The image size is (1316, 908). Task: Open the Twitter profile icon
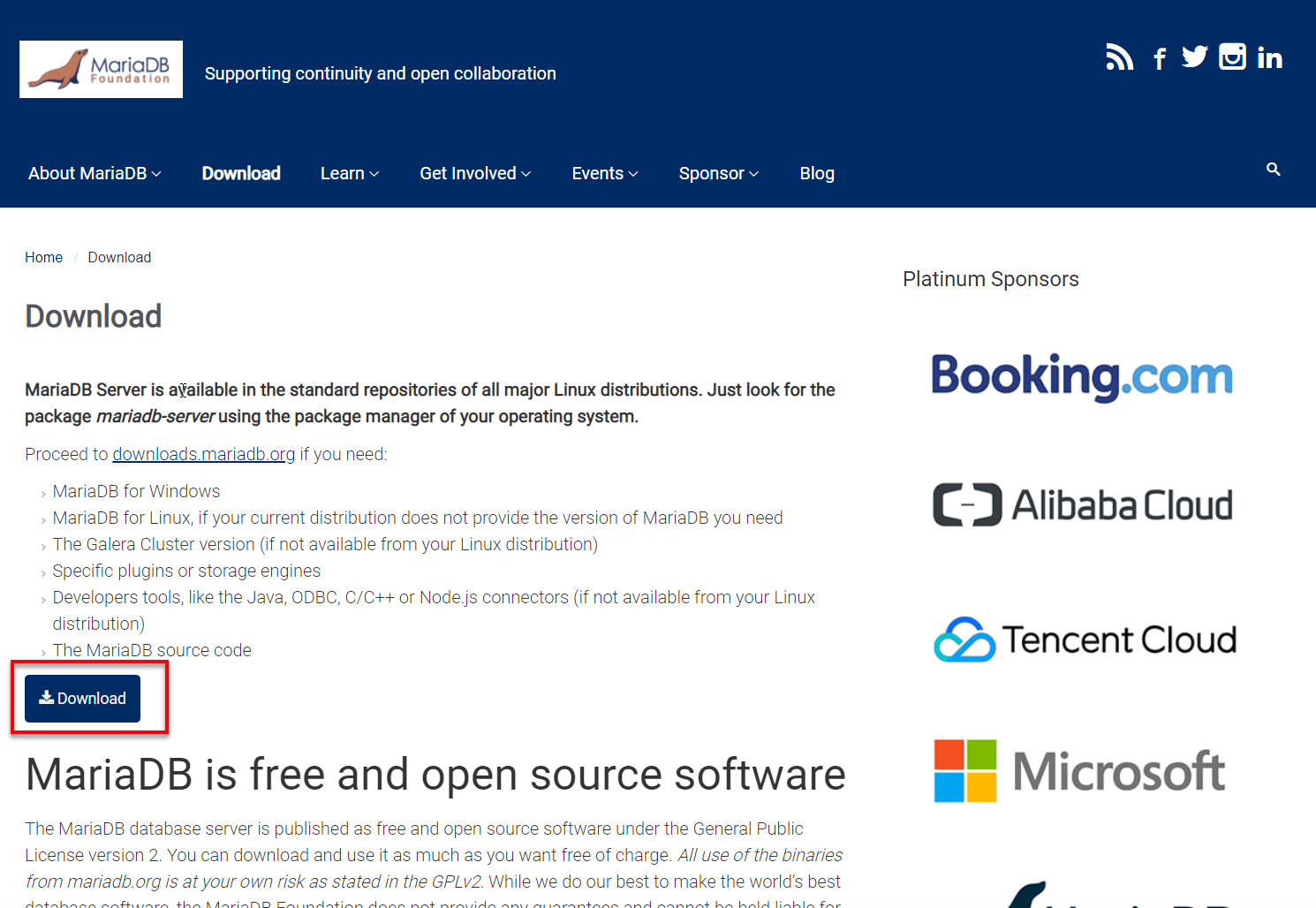point(1195,57)
